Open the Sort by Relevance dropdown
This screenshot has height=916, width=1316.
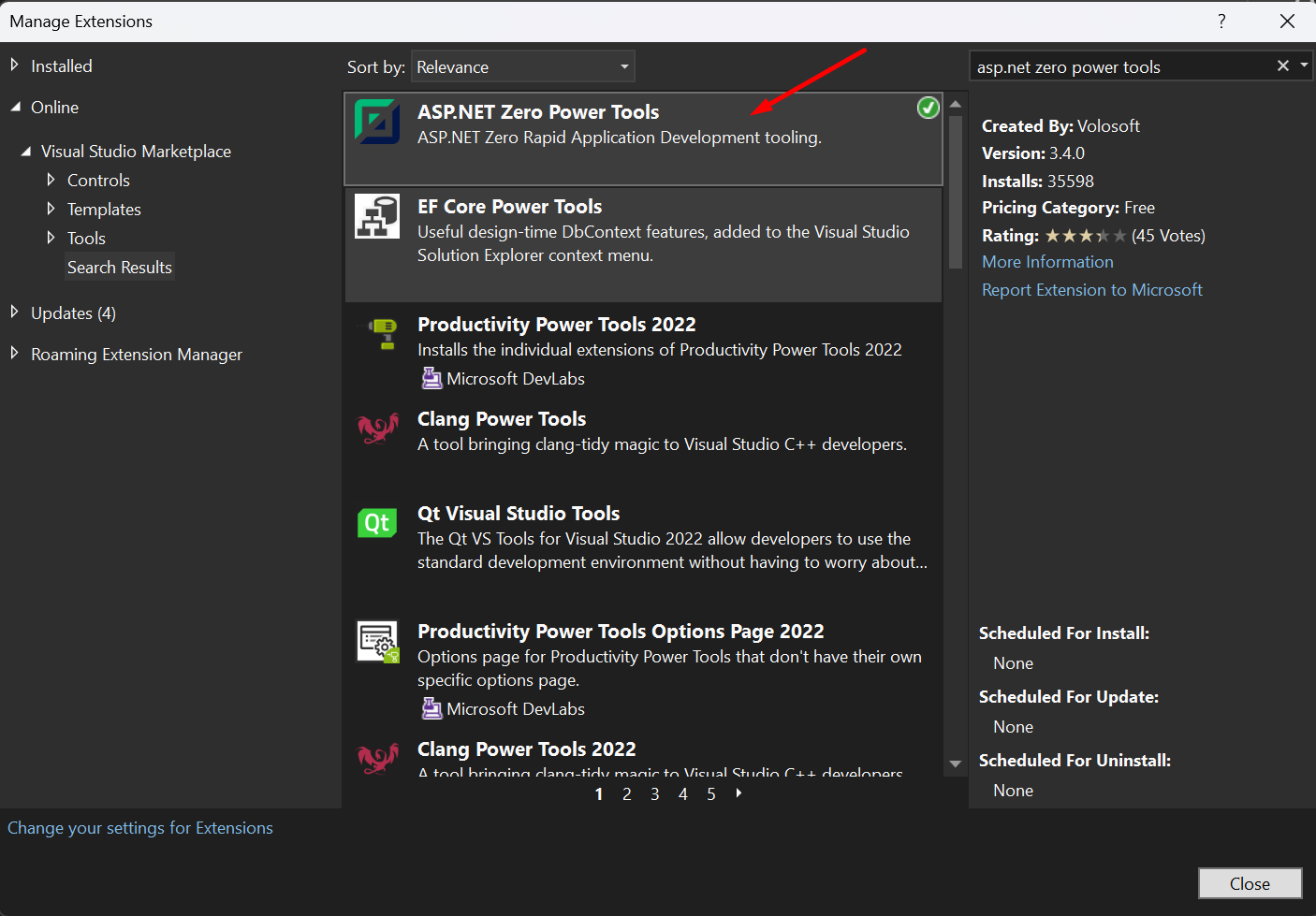point(523,66)
